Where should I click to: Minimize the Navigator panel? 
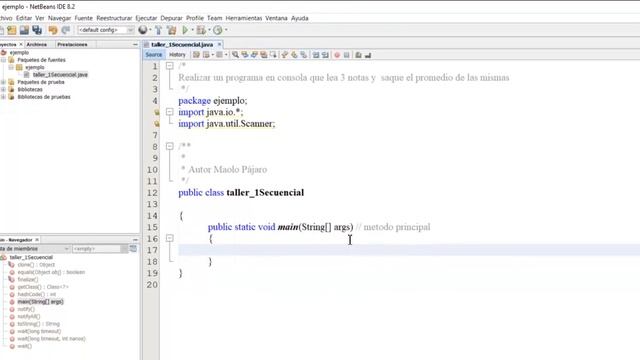136,240
